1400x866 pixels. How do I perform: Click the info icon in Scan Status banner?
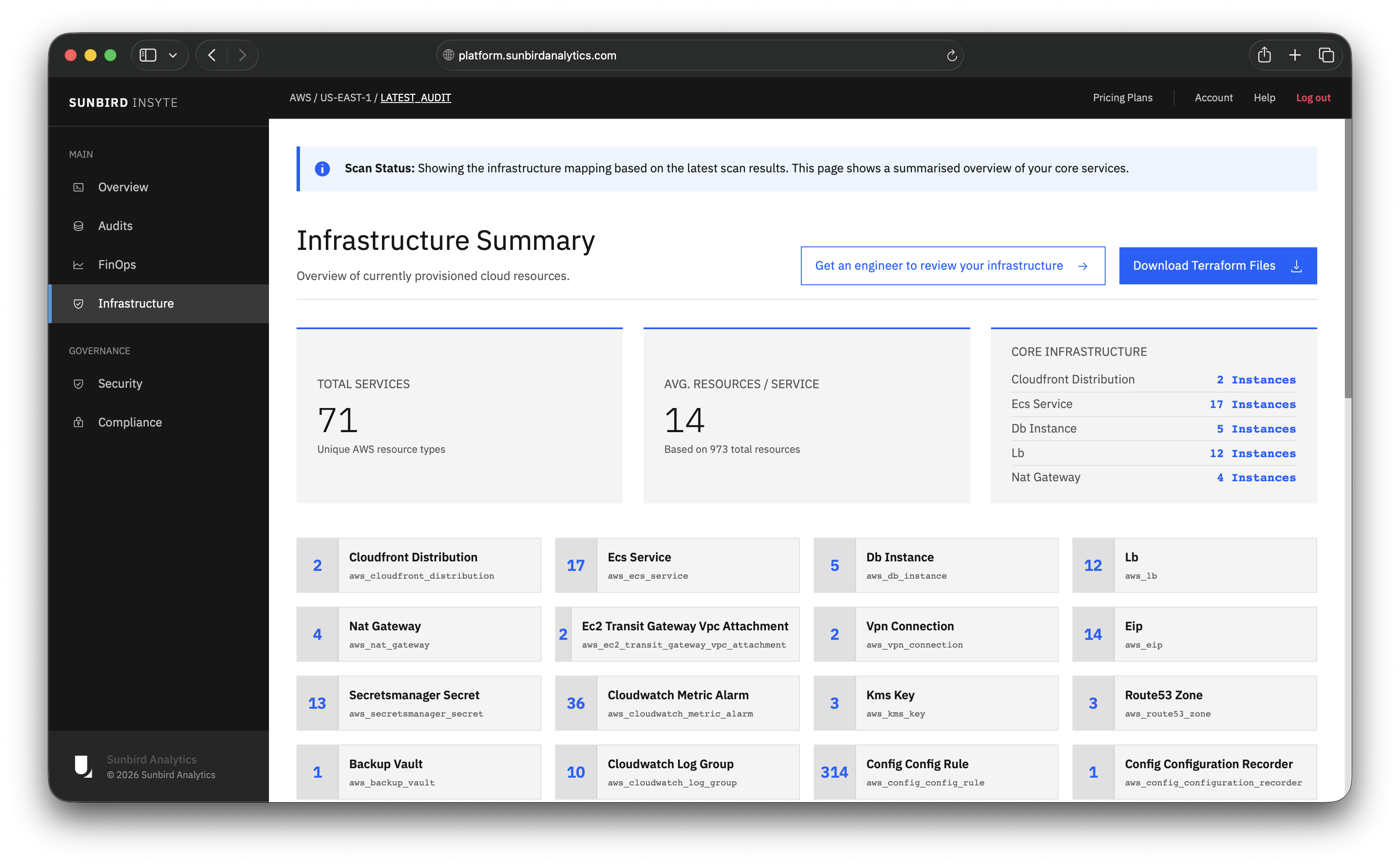coord(322,168)
